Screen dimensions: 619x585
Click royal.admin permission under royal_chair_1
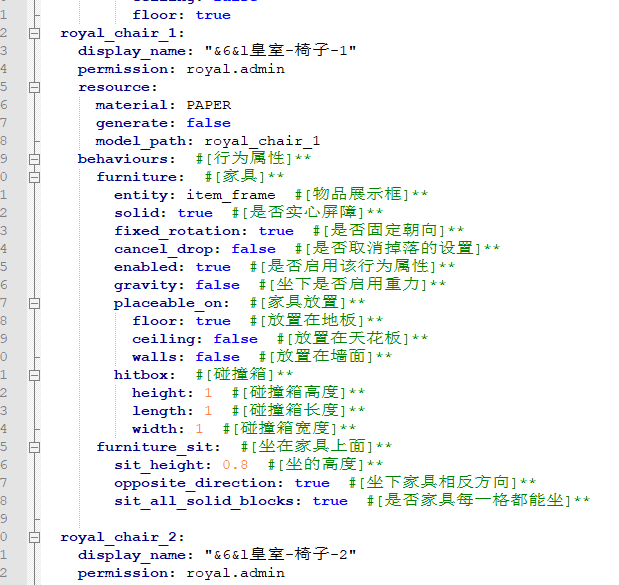tap(235, 69)
